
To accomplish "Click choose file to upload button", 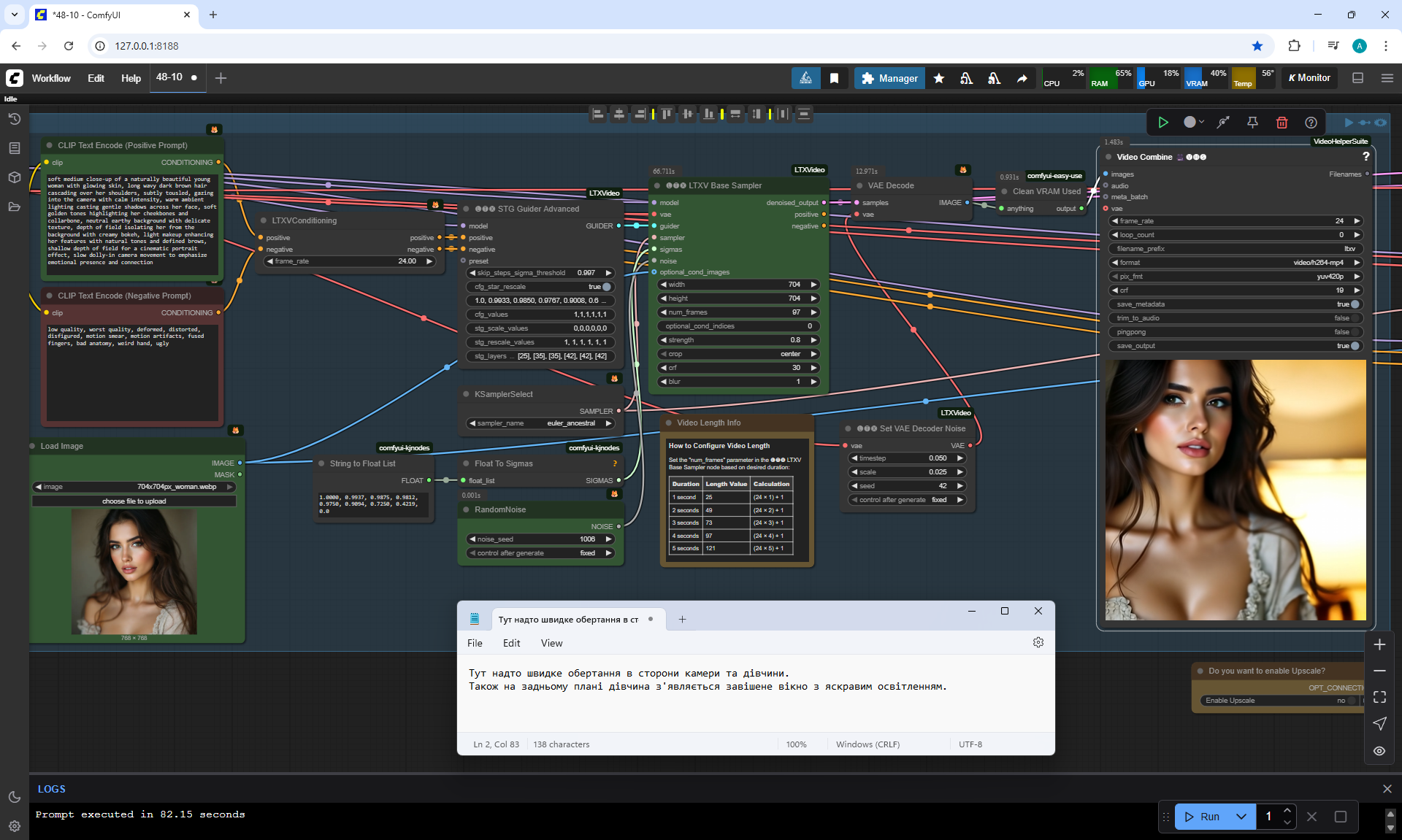I will click(134, 501).
